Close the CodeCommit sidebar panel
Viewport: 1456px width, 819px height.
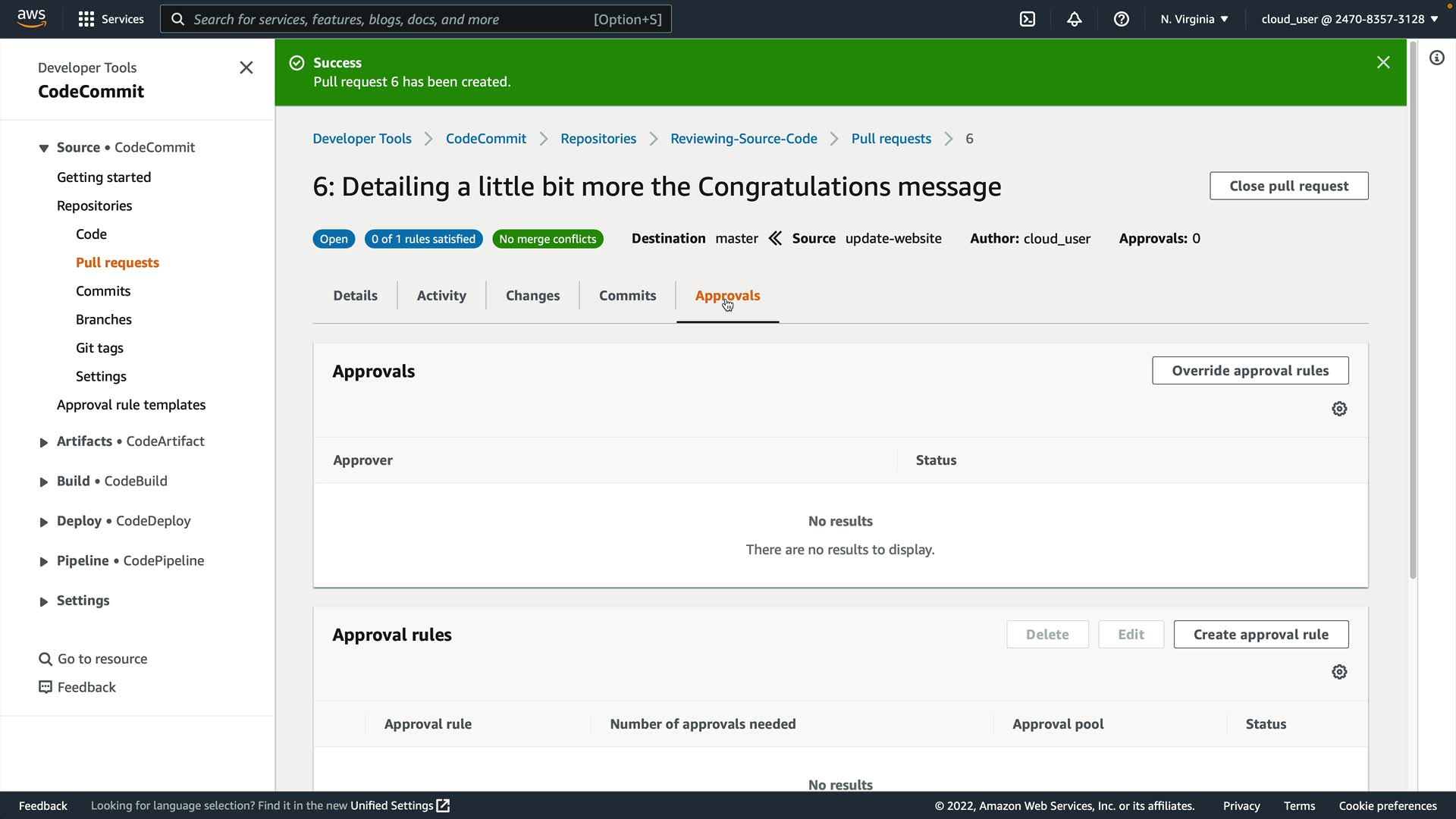tap(246, 68)
